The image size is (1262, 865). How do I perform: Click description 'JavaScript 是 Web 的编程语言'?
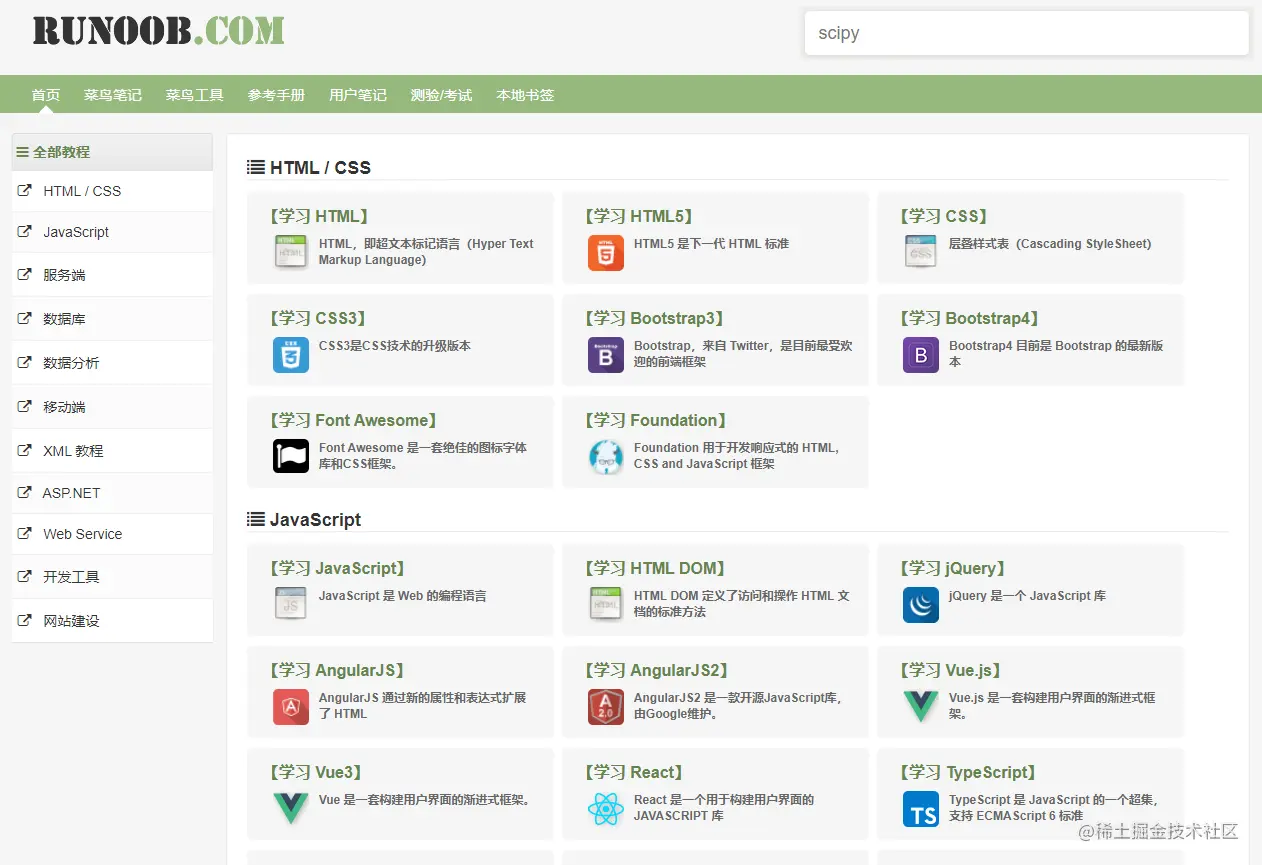(403, 595)
